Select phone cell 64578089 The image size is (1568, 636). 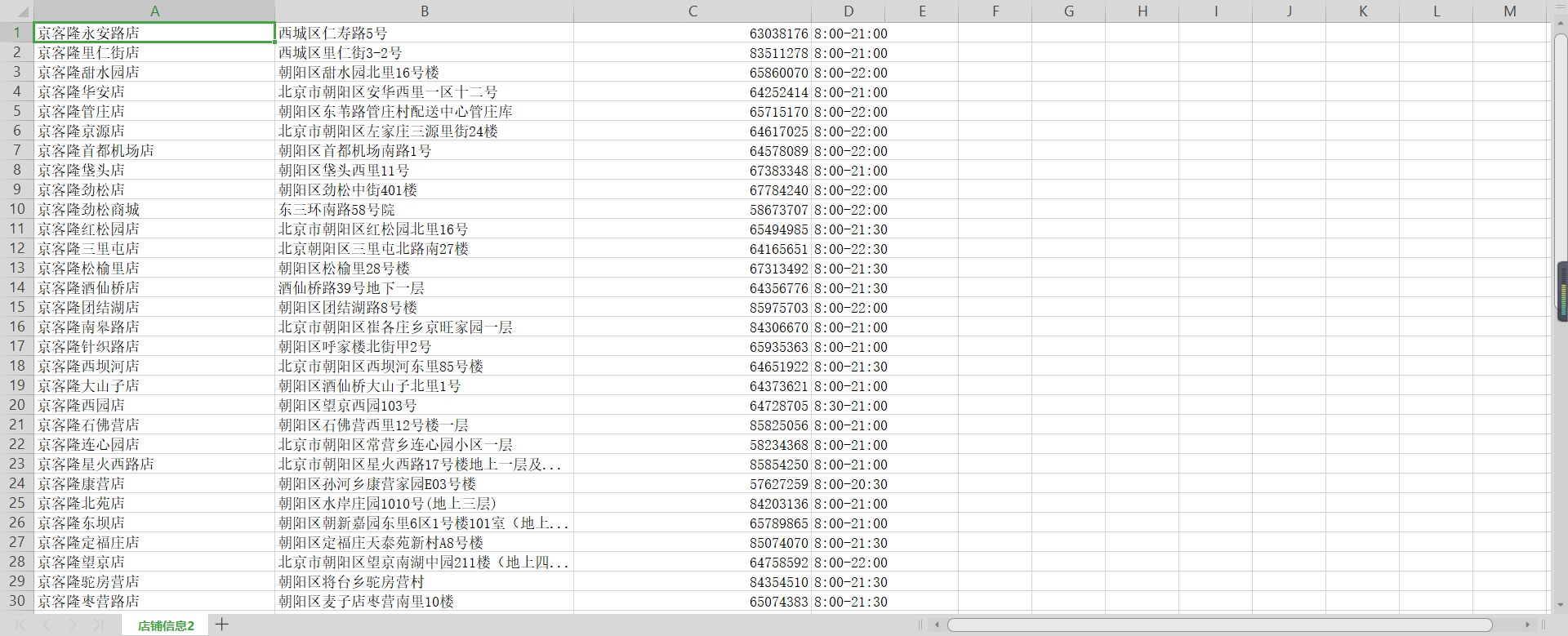click(x=693, y=150)
